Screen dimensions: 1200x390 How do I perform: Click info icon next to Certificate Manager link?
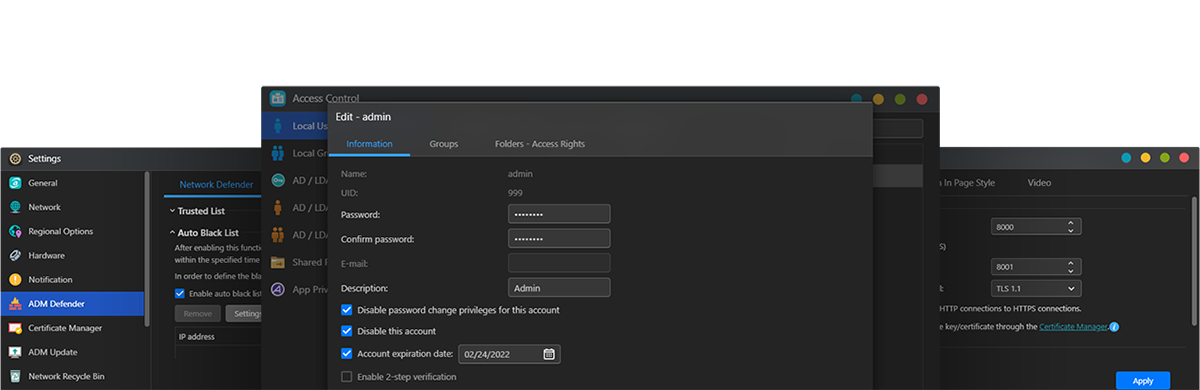1114,327
